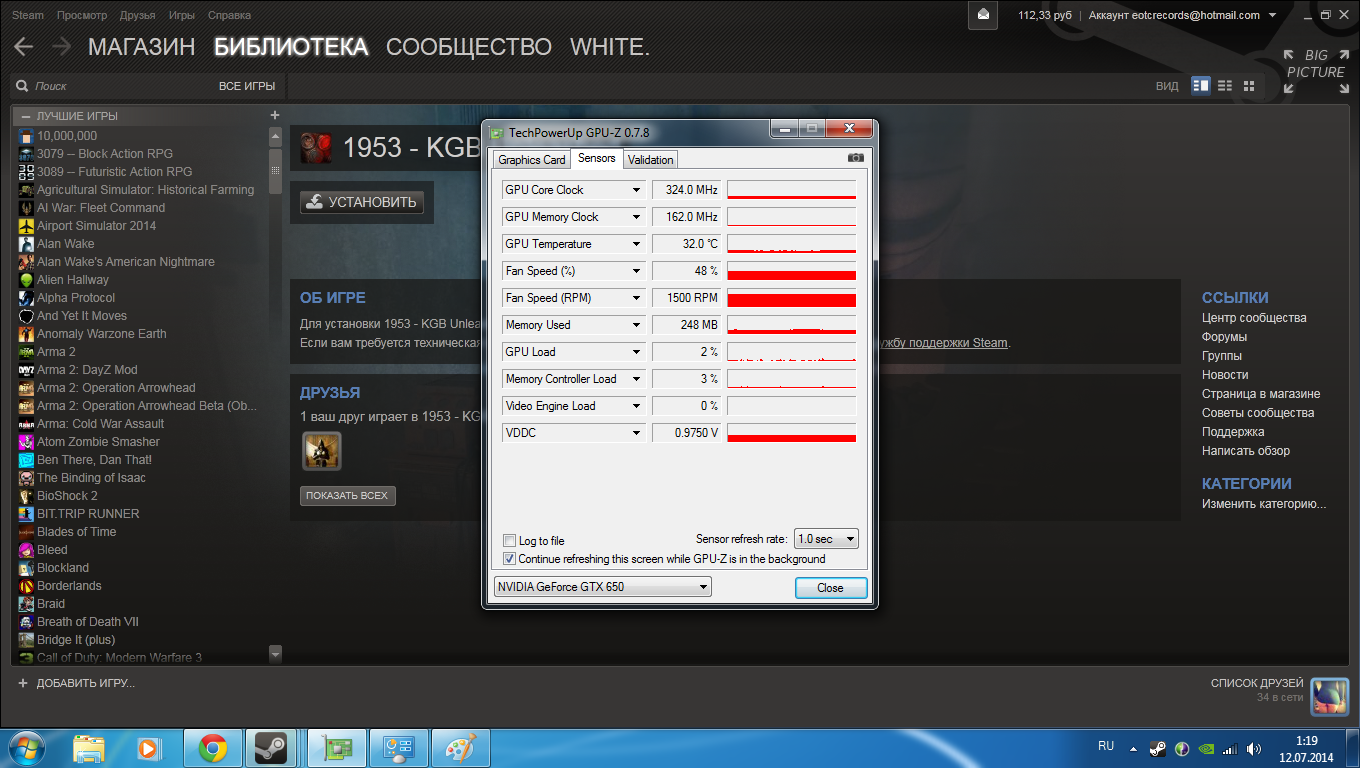This screenshot has width=1360, height=768.
Task: Open Справка menu
Action: pos(230,15)
